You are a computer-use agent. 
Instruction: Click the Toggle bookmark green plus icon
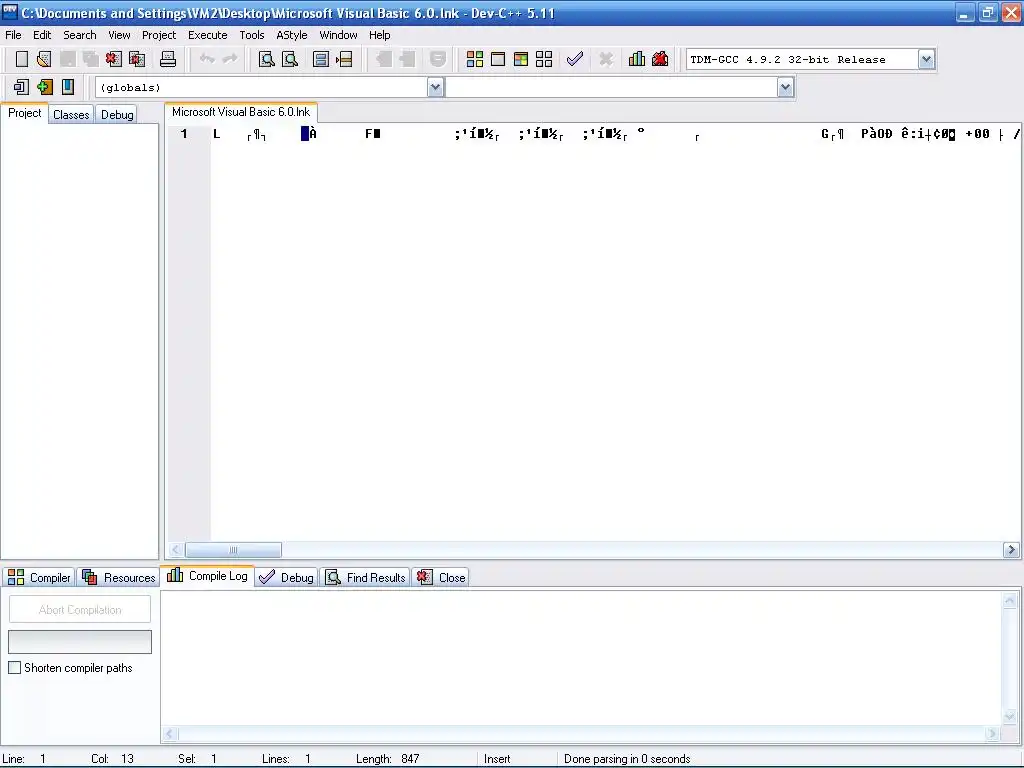coord(44,87)
